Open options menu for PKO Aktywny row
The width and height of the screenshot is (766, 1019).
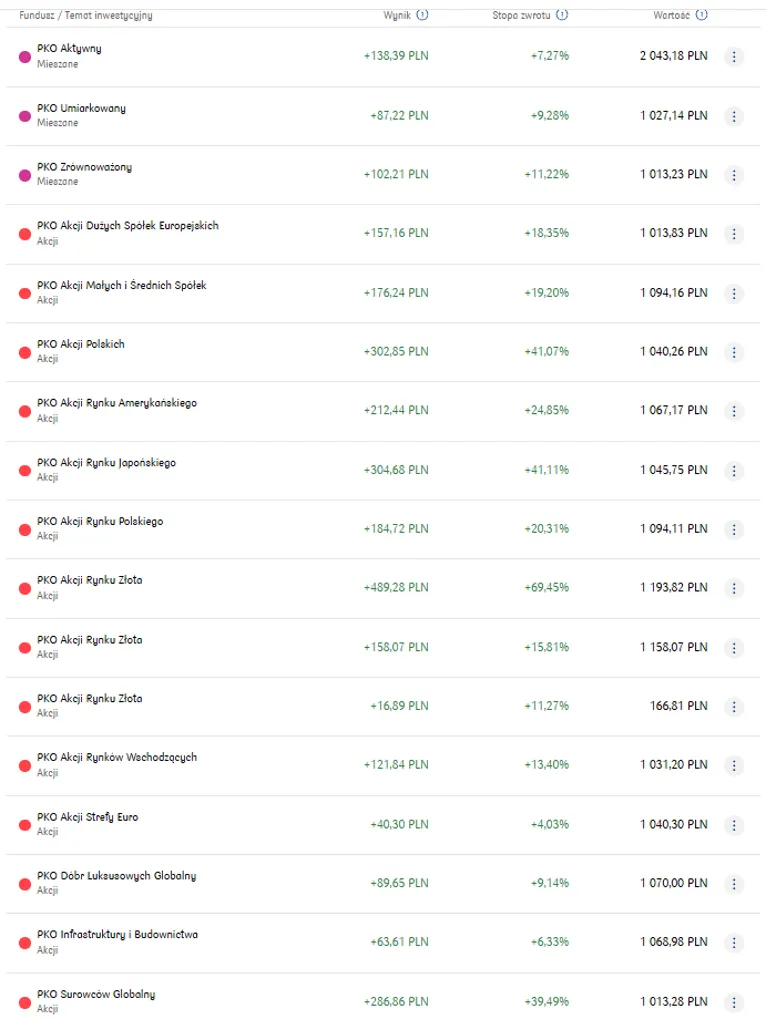734,57
